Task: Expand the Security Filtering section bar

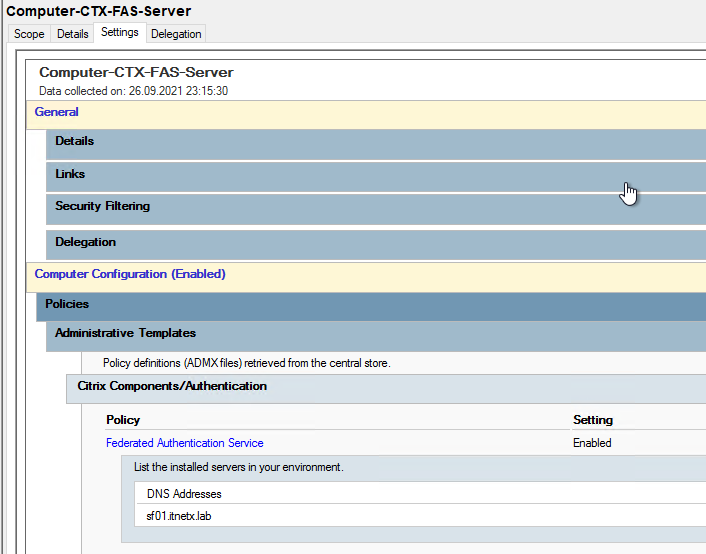Action: click(x=376, y=209)
